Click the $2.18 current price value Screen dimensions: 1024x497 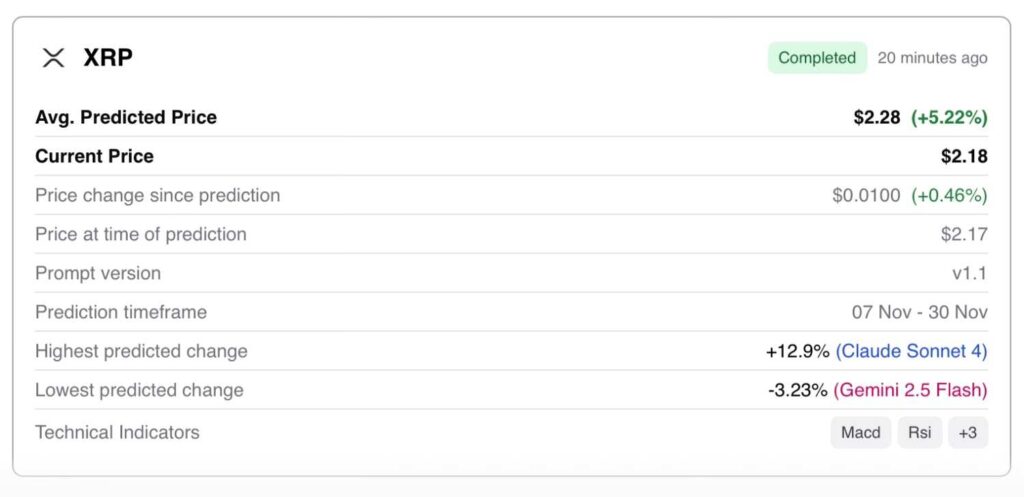coord(964,156)
